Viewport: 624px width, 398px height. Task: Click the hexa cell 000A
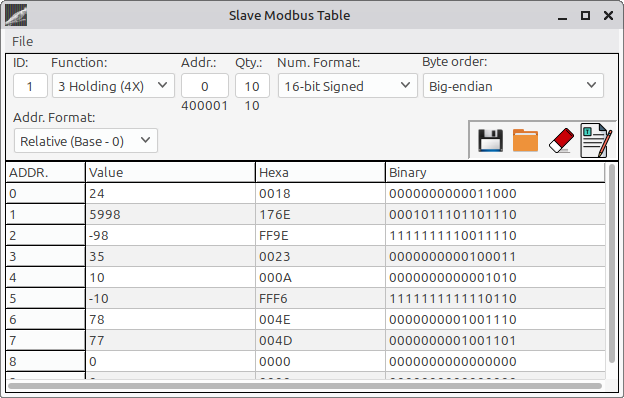click(320, 277)
